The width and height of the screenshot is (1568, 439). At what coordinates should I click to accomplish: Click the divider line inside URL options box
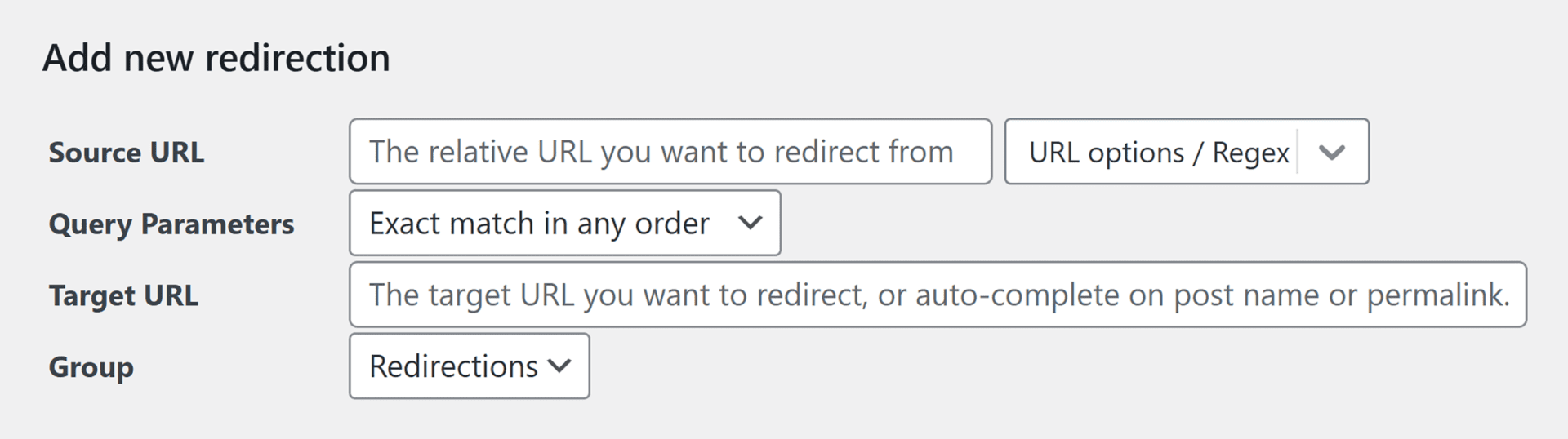pos(1297,152)
